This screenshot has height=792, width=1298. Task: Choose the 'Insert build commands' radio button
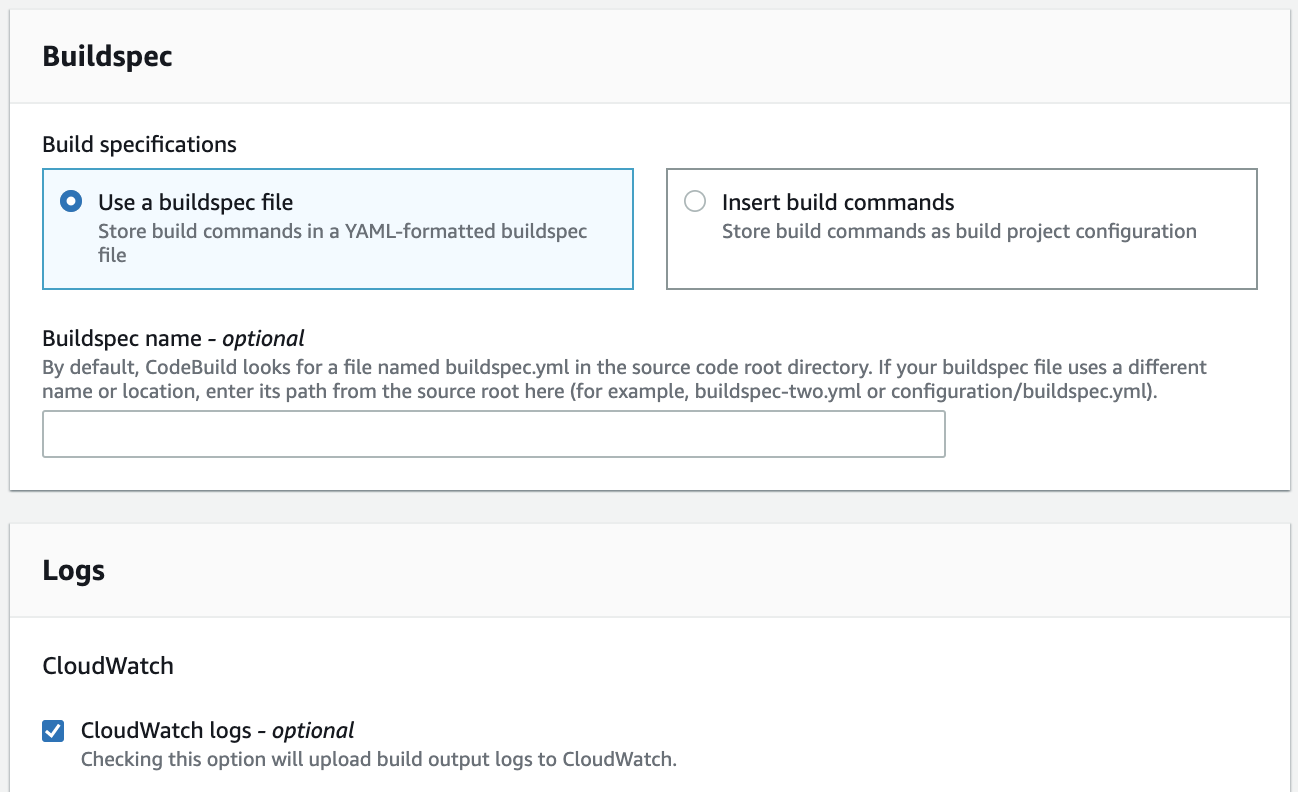(x=694, y=202)
